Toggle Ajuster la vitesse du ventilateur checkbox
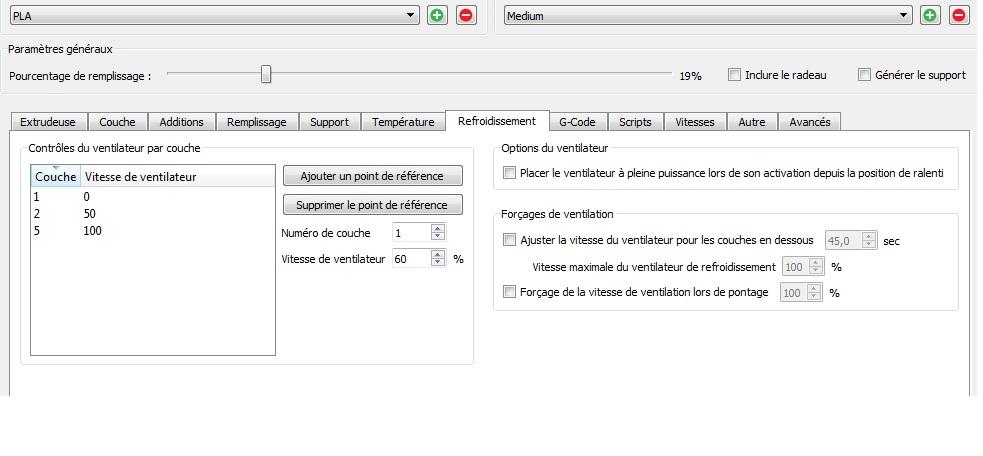The height and width of the screenshot is (456, 983). (x=509, y=240)
